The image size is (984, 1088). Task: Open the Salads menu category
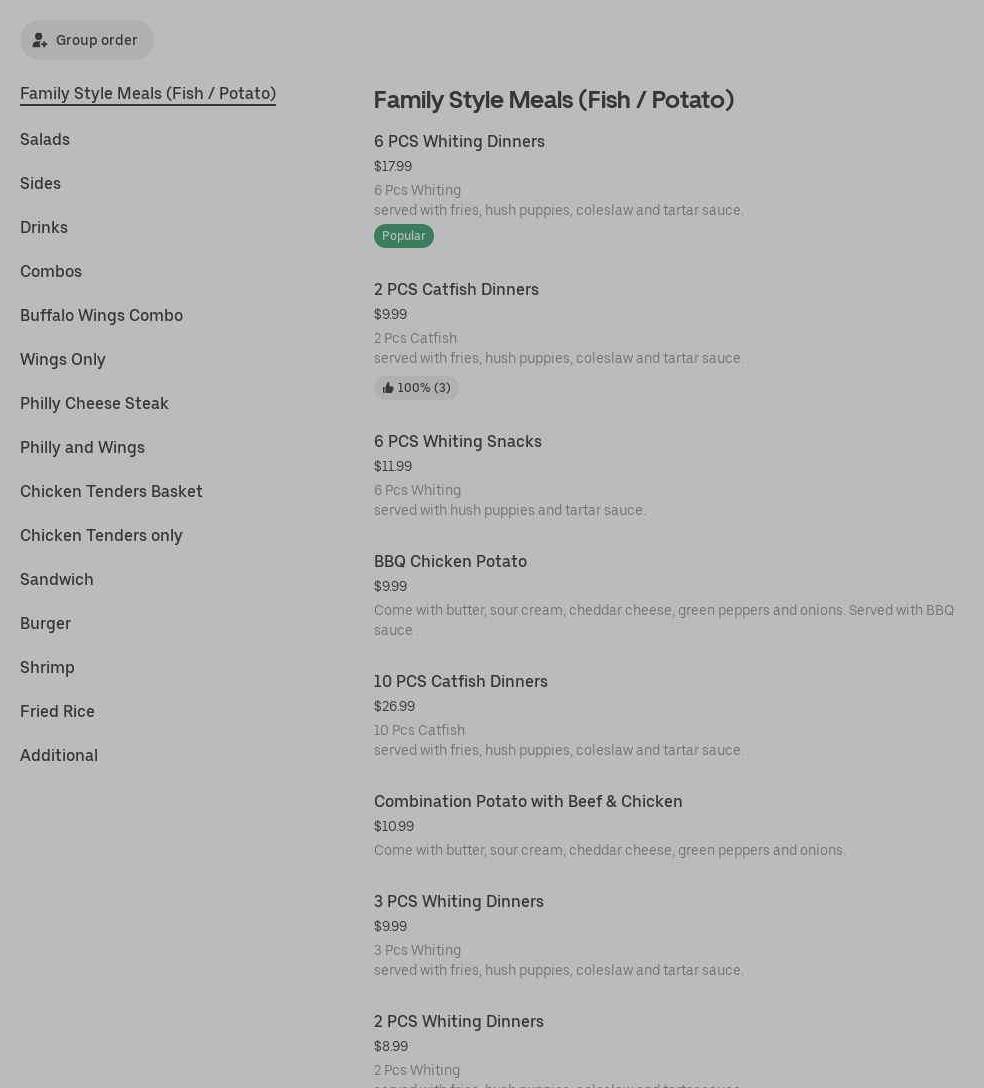point(45,139)
